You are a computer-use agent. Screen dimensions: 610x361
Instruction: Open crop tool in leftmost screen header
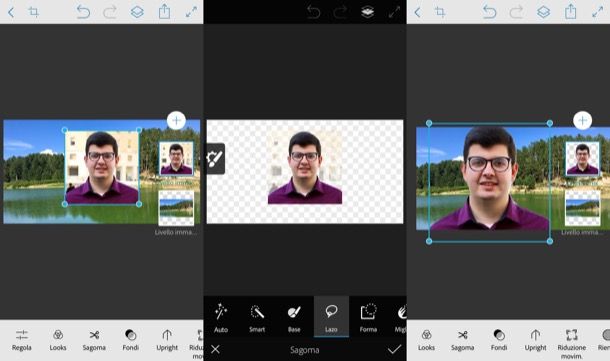point(34,12)
